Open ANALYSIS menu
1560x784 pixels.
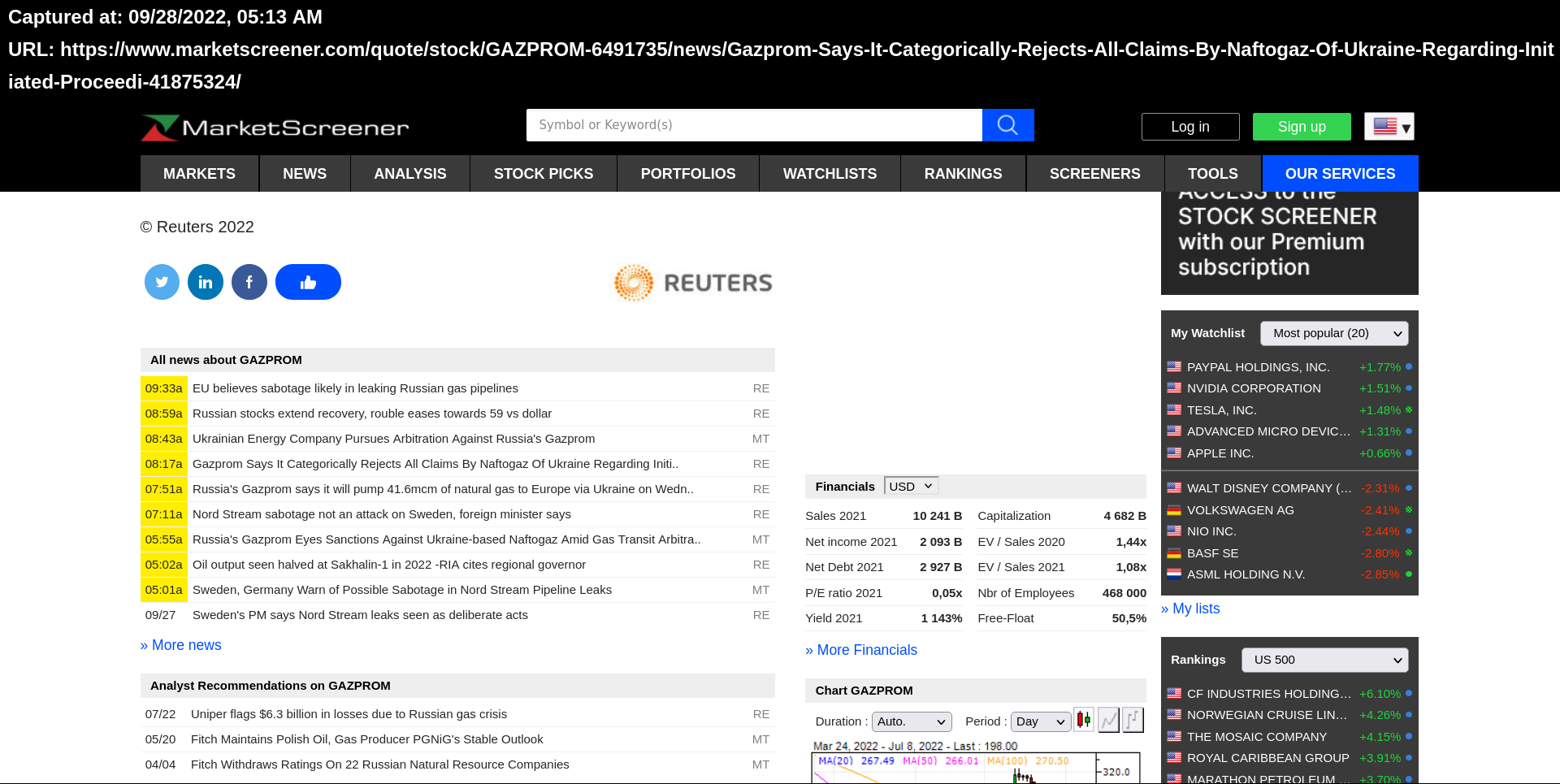pyautogui.click(x=410, y=174)
